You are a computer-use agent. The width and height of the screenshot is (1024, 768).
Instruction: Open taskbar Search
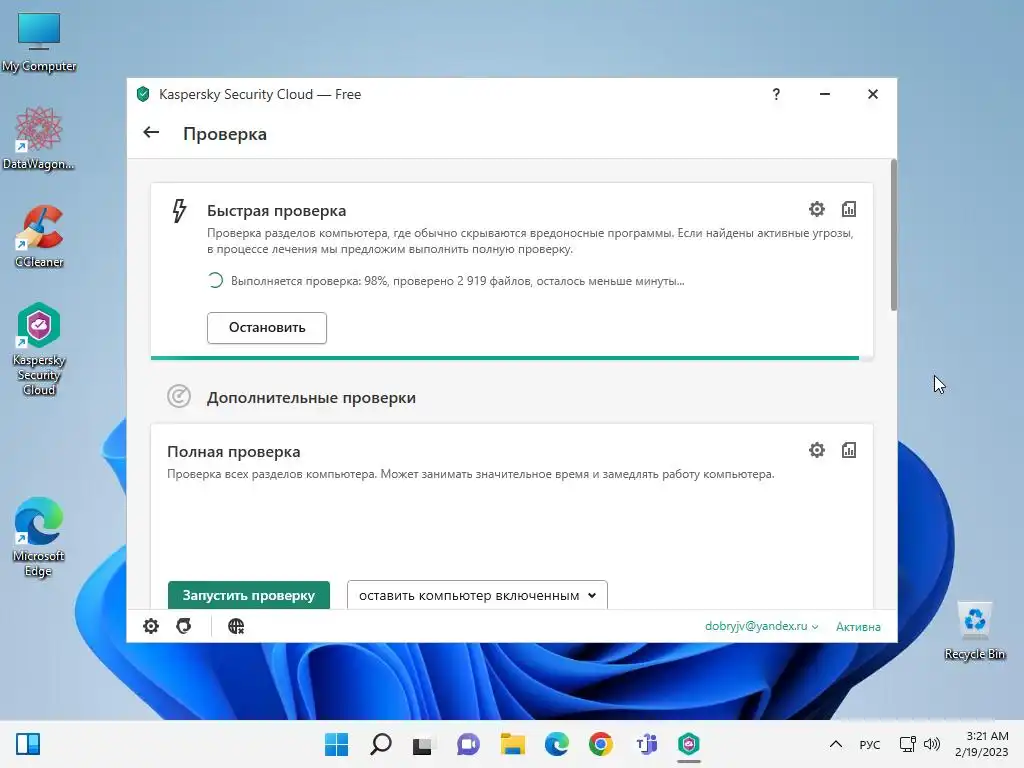pyautogui.click(x=381, y=744)
